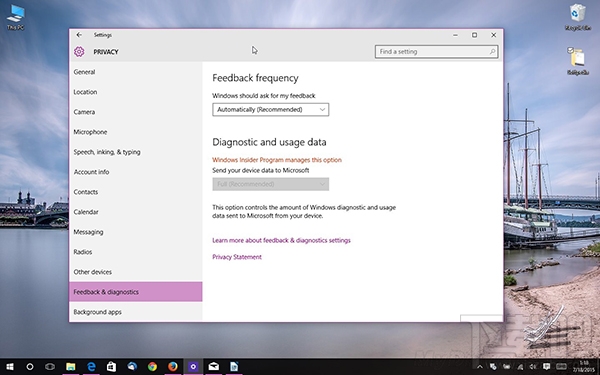Open Account info privacy settings
The height and width of the screenshot is (375, 600).
point(135,172)
